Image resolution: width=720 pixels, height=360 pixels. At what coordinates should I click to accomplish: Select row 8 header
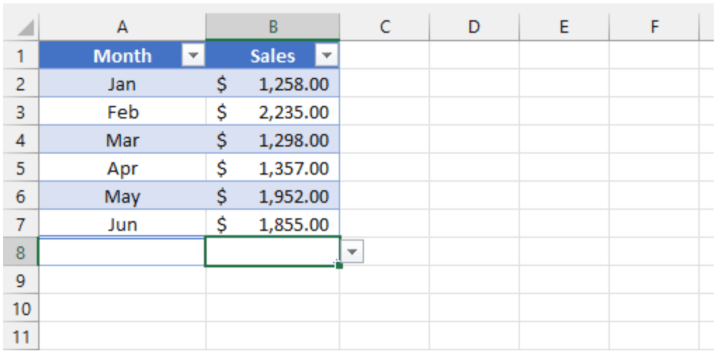coord(20,252)
